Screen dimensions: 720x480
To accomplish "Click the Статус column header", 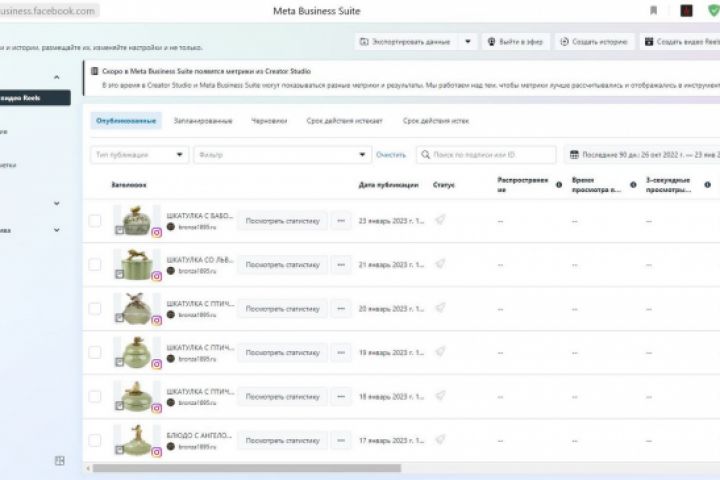I will 444,185.
